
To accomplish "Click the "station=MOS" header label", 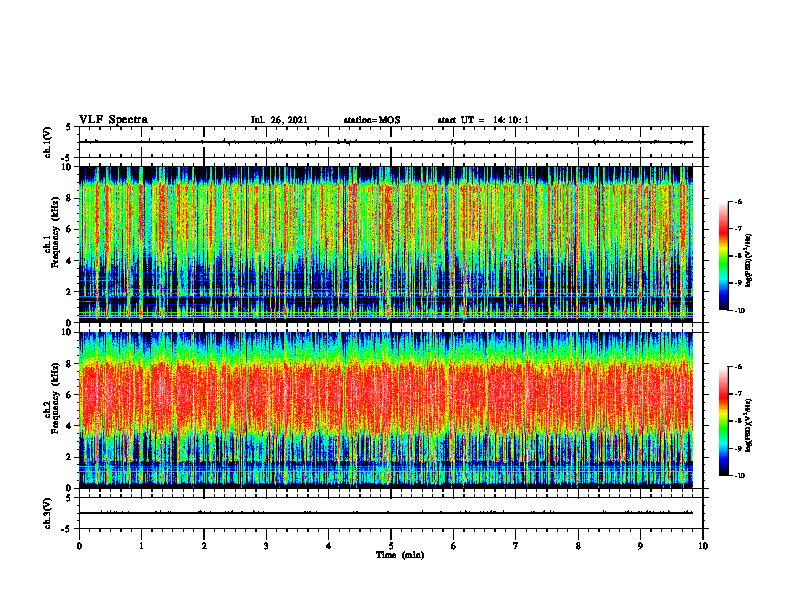I will tap(372, 120).
